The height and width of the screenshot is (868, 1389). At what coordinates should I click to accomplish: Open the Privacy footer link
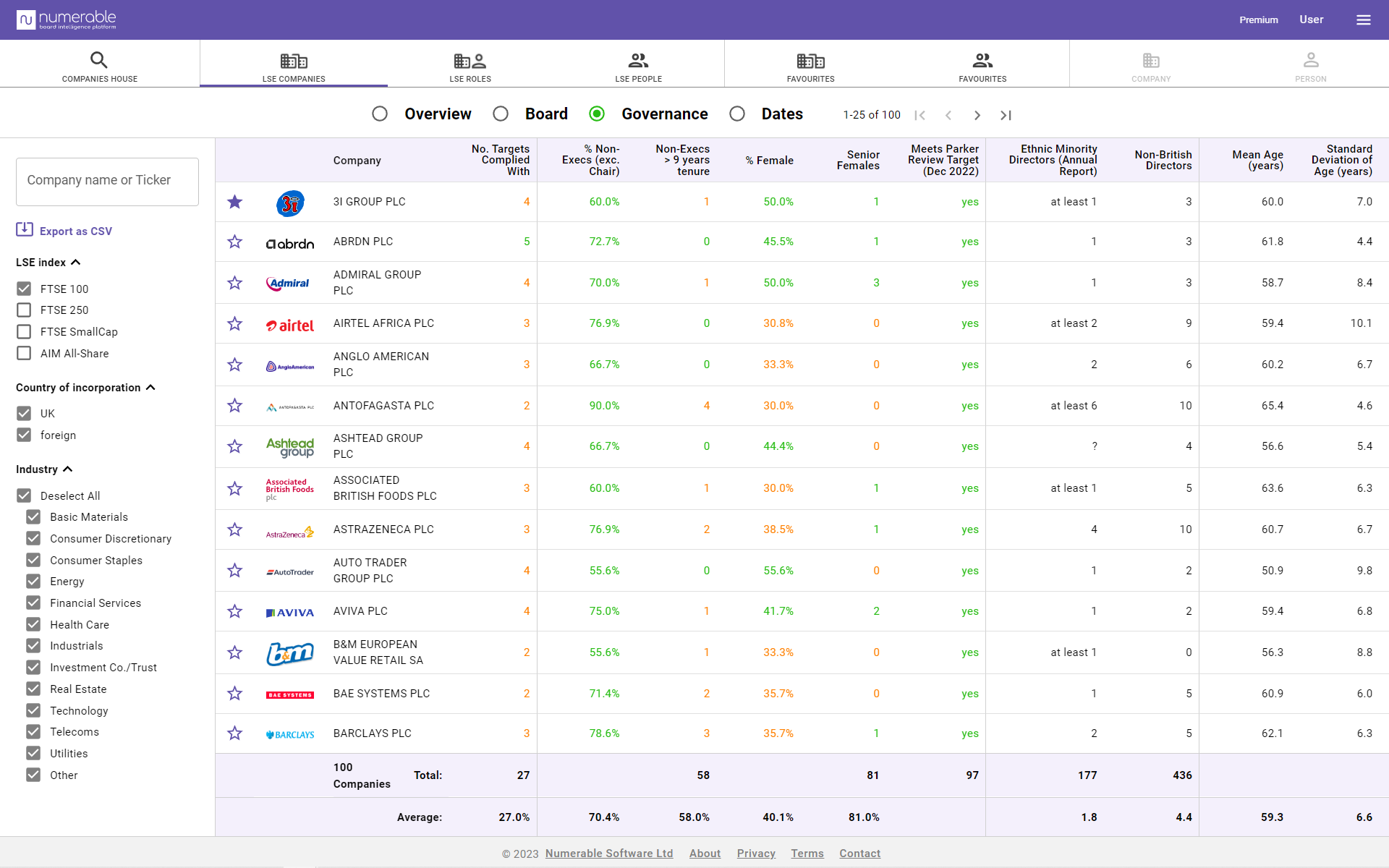click(x=756, y=854)
